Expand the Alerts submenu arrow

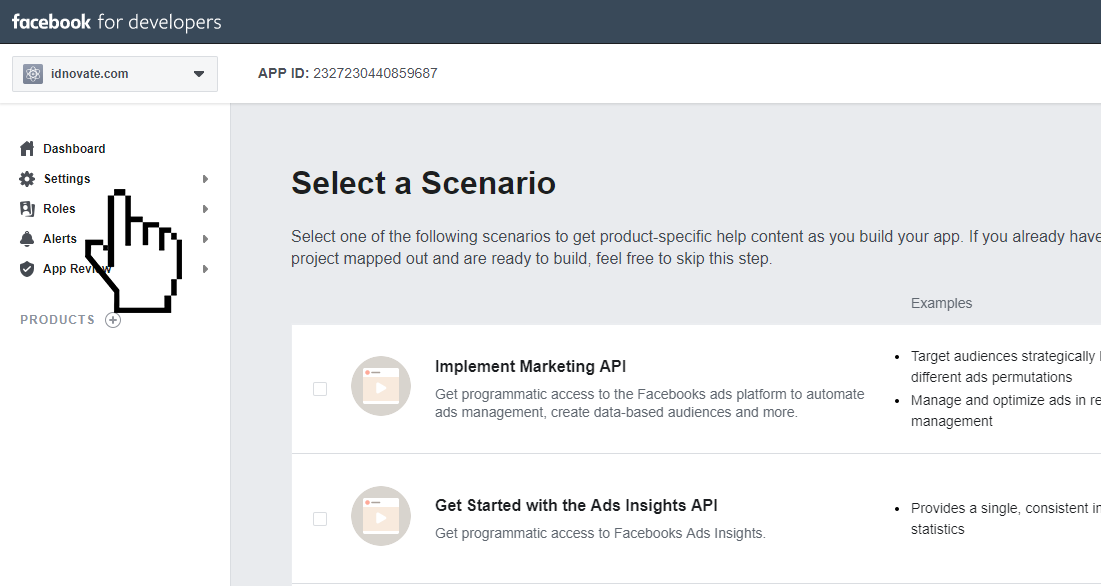pos(205,239)
